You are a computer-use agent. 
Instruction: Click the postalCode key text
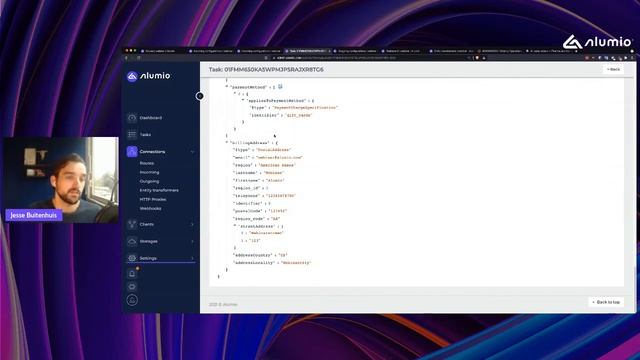[247, 211]
